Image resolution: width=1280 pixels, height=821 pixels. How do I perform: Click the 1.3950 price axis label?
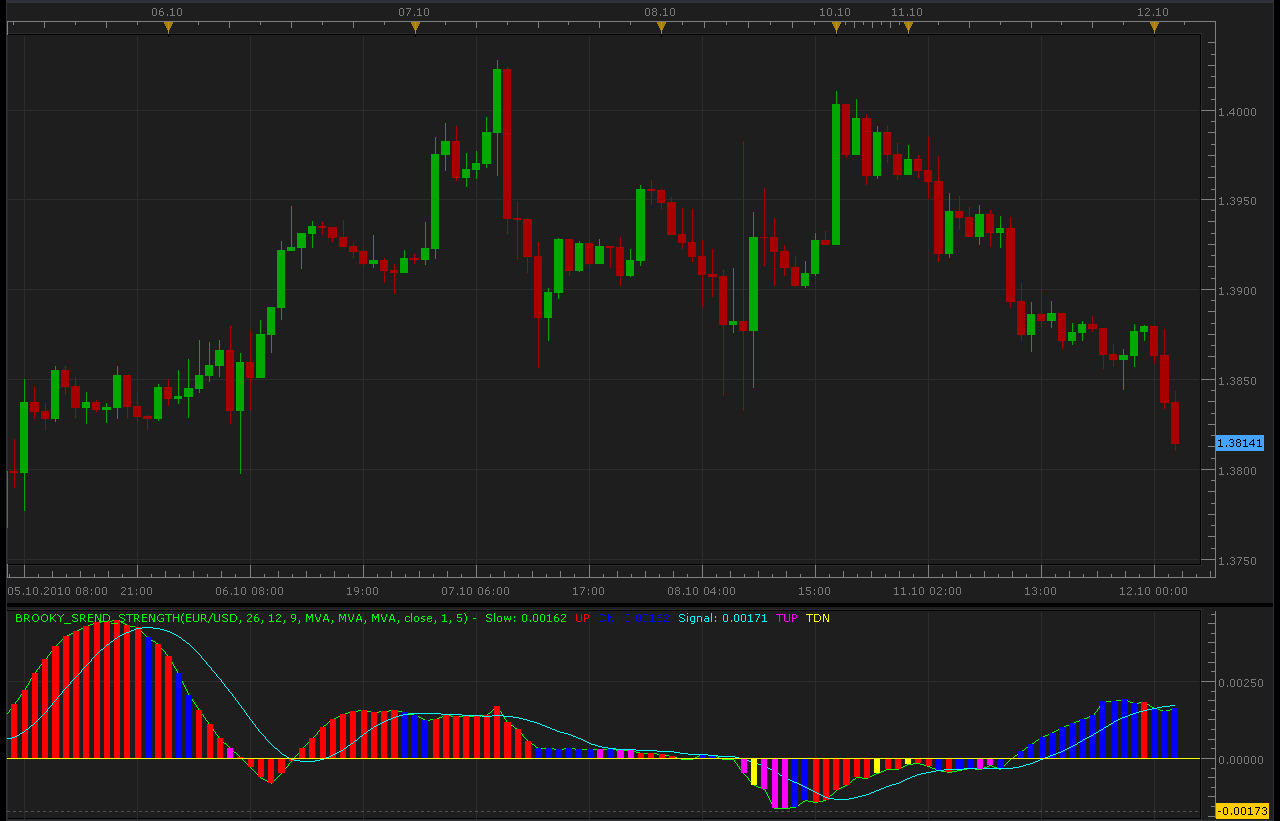point(1238,202)
